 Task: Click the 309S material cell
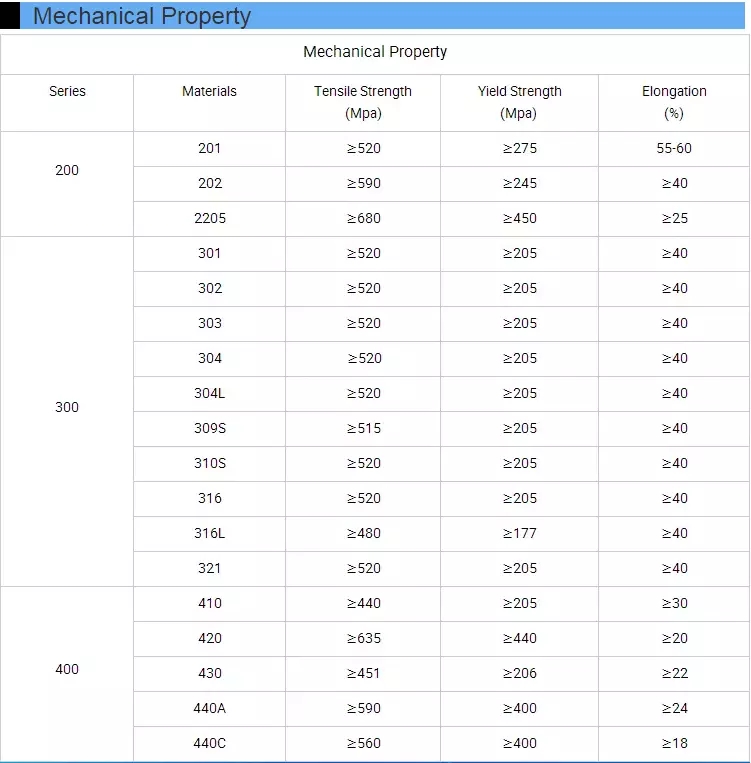click(x=209, y=428)
